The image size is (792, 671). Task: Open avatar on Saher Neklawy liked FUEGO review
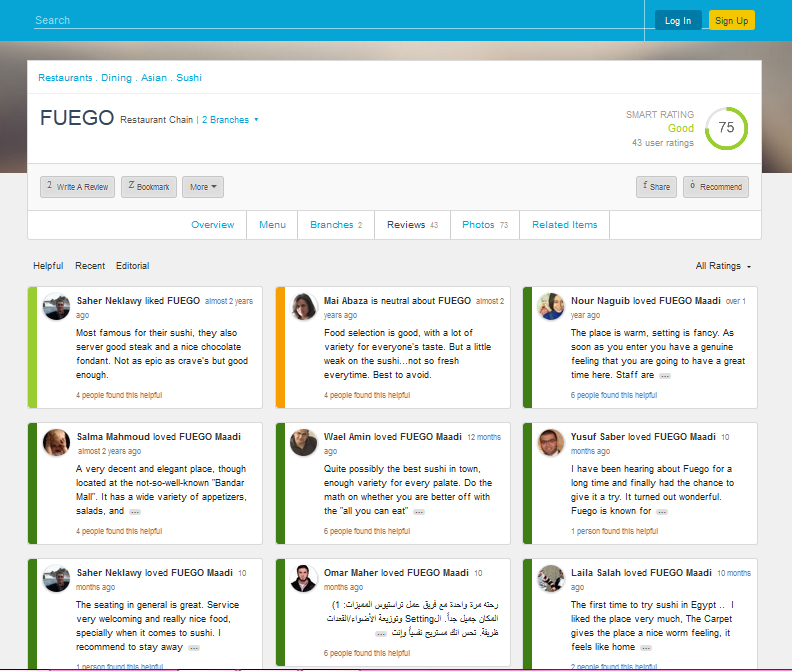[x=56, y=306]
